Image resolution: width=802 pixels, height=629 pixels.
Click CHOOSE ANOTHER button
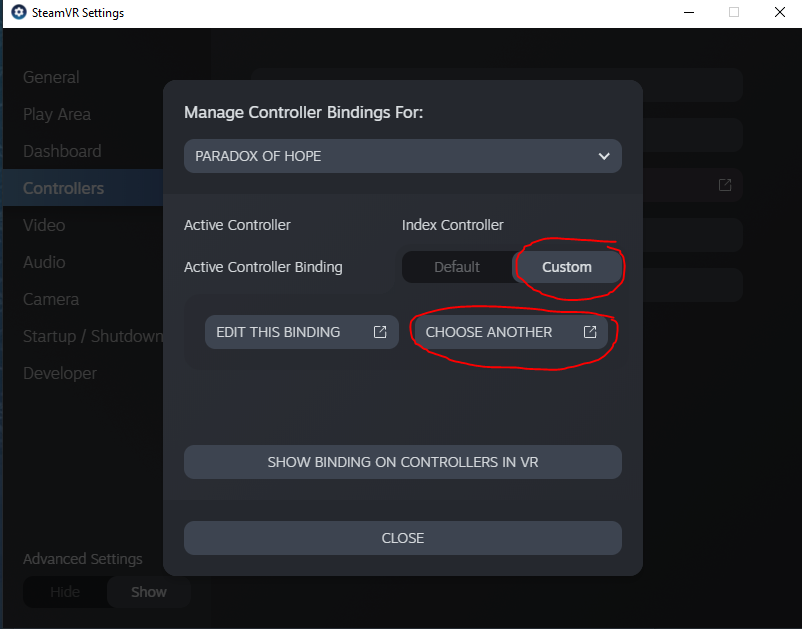tap(511, 332)
